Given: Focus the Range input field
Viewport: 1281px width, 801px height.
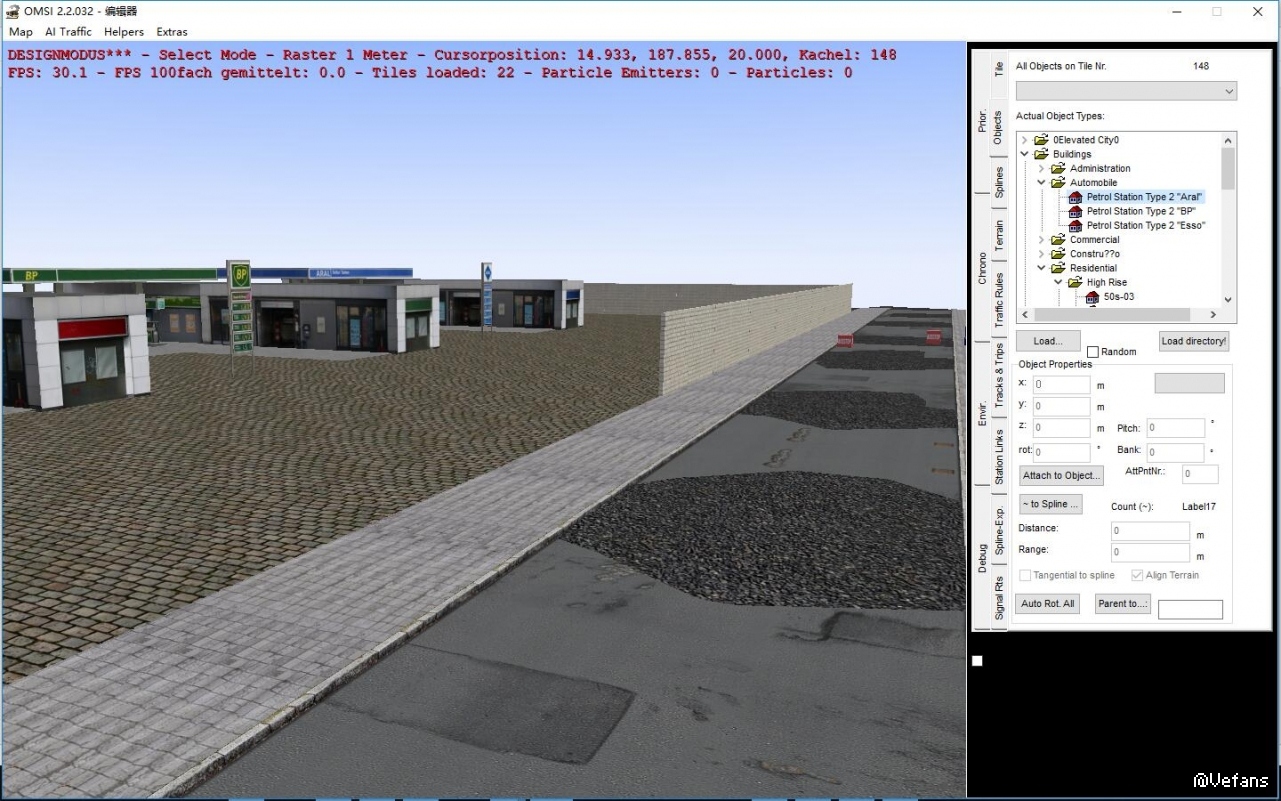Looking at the screenshot, I should coord(1150,553).
